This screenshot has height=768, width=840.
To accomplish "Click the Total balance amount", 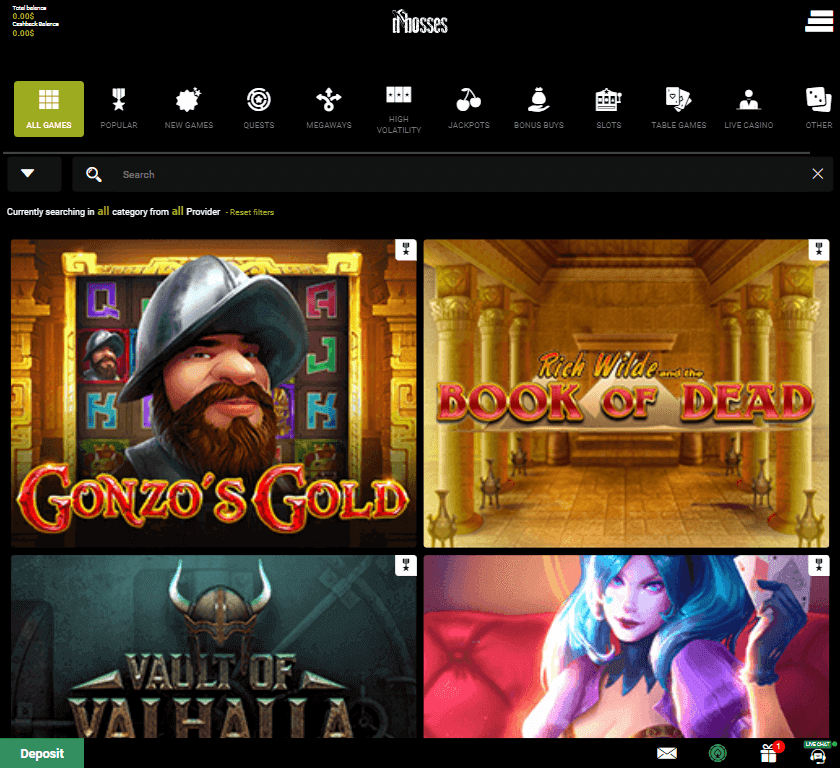I will [x=24, y=16].
